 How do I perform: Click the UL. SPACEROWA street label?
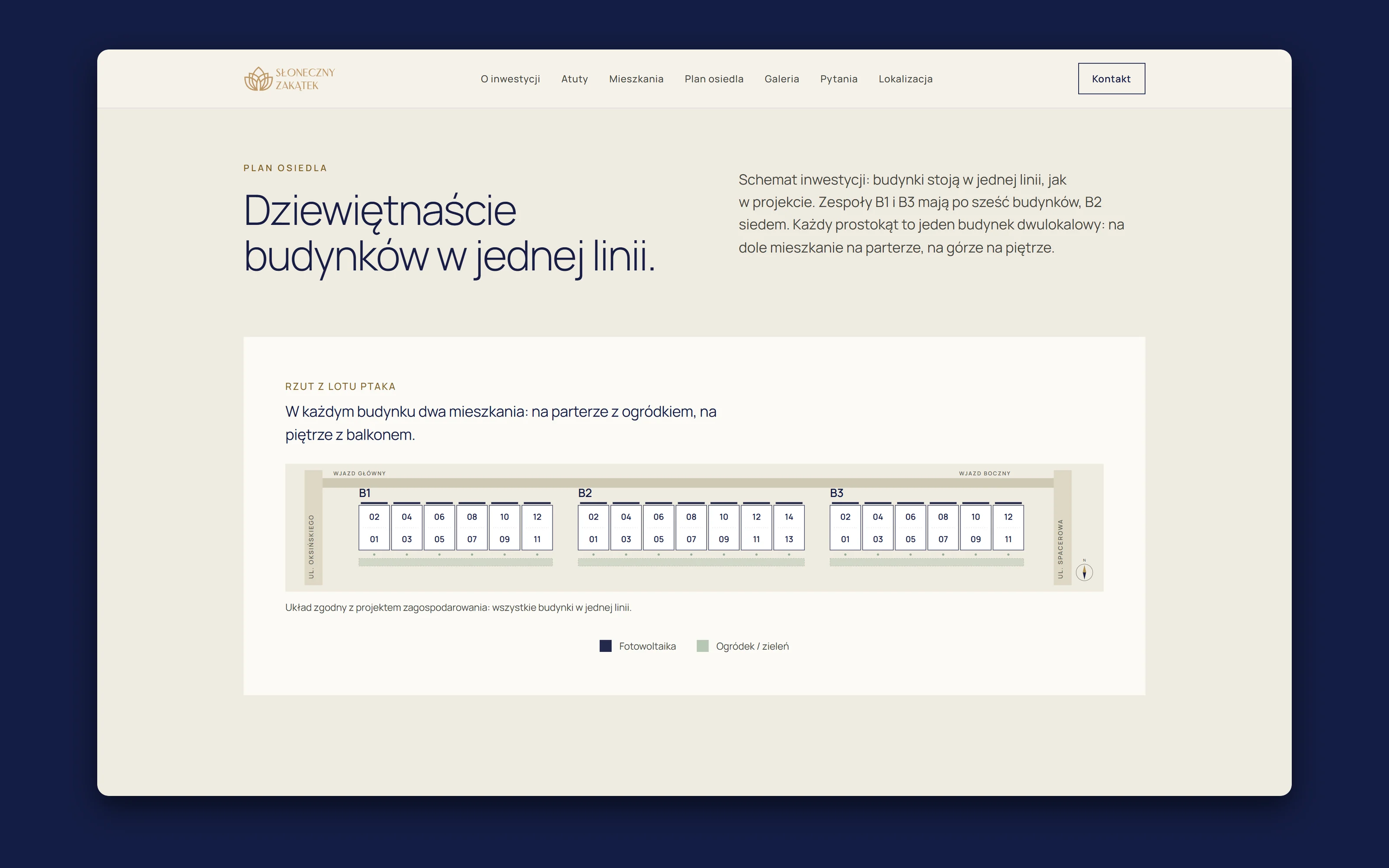(1060, 549)
